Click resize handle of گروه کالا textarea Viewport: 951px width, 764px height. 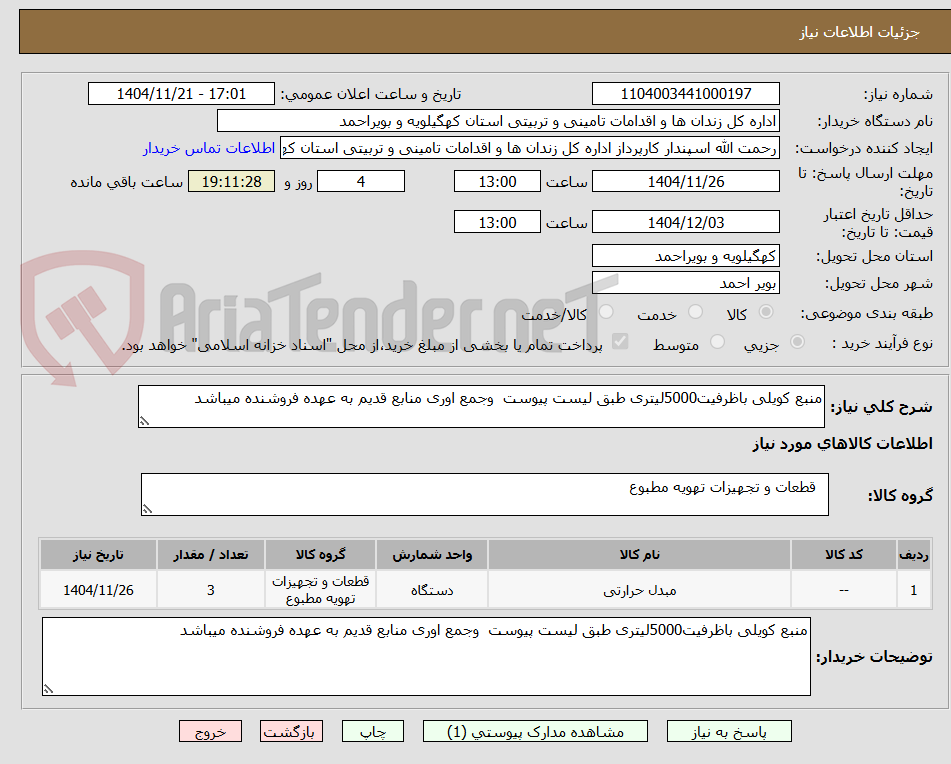click(x=147, y=509)
